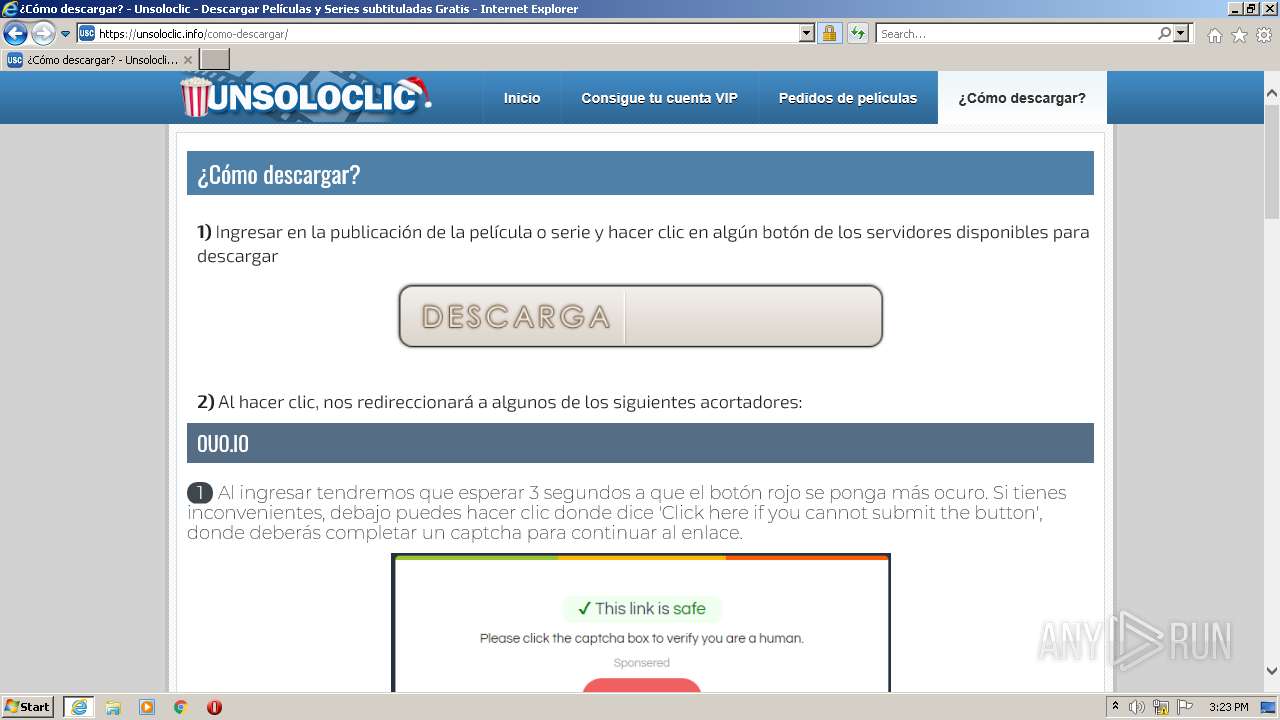The height and width of the screenshot is (720, 1280).
Task: Expand the address bar autocomplete dropdown
Action: point(807,33)
